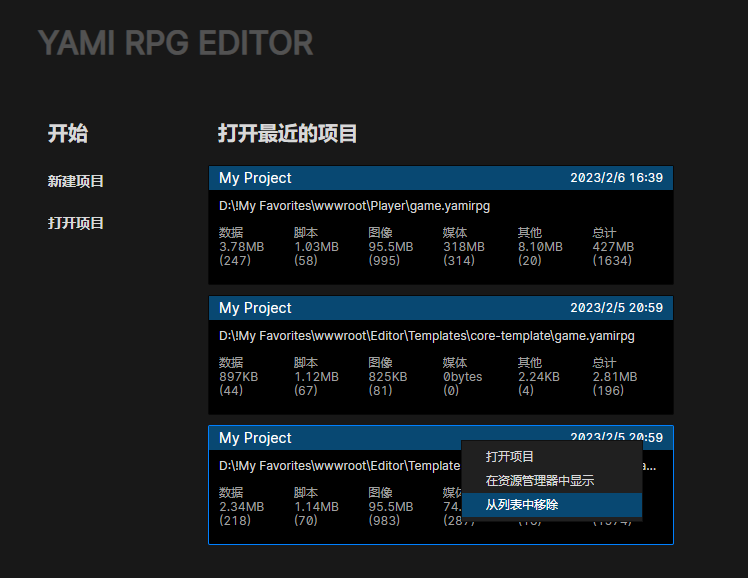This screenshot has height=578, width=748.
Task: Click the 318MB media size value
Action: [x=464, y=247]
